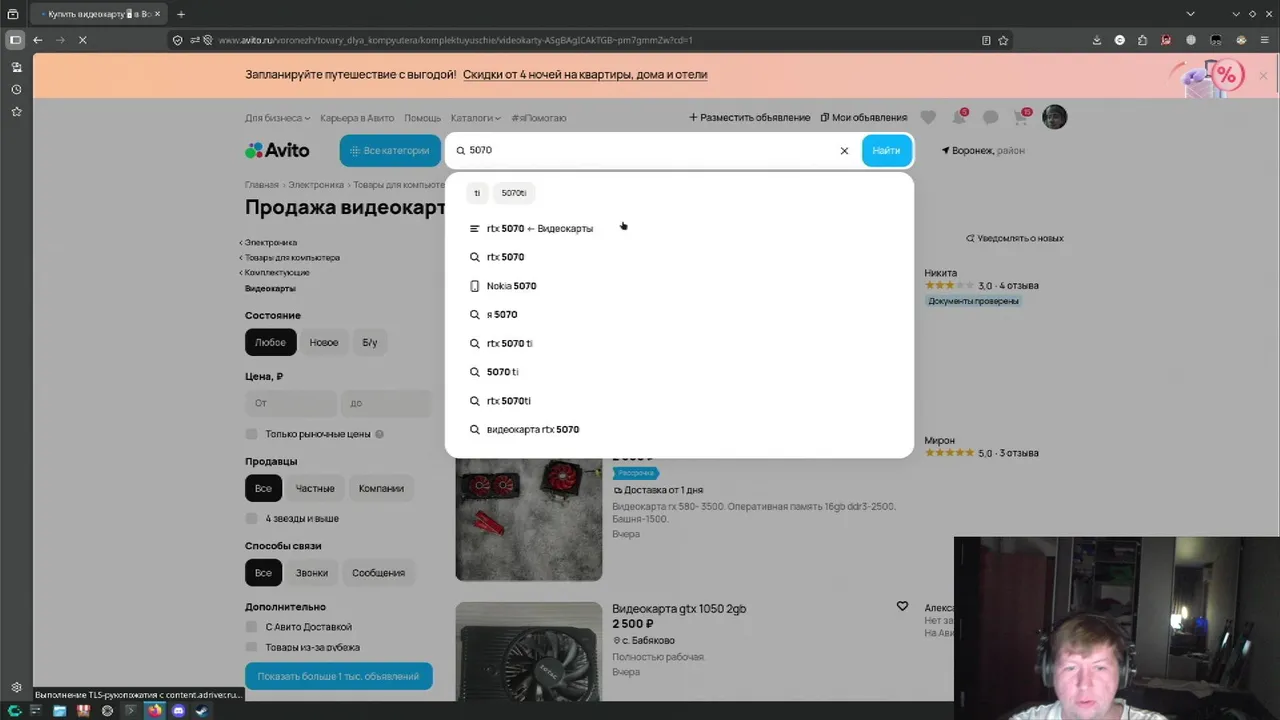Expand 'Для бизнеса' dropdown
Viewport: 1280px width, 720px height.
tap(278, 118)
